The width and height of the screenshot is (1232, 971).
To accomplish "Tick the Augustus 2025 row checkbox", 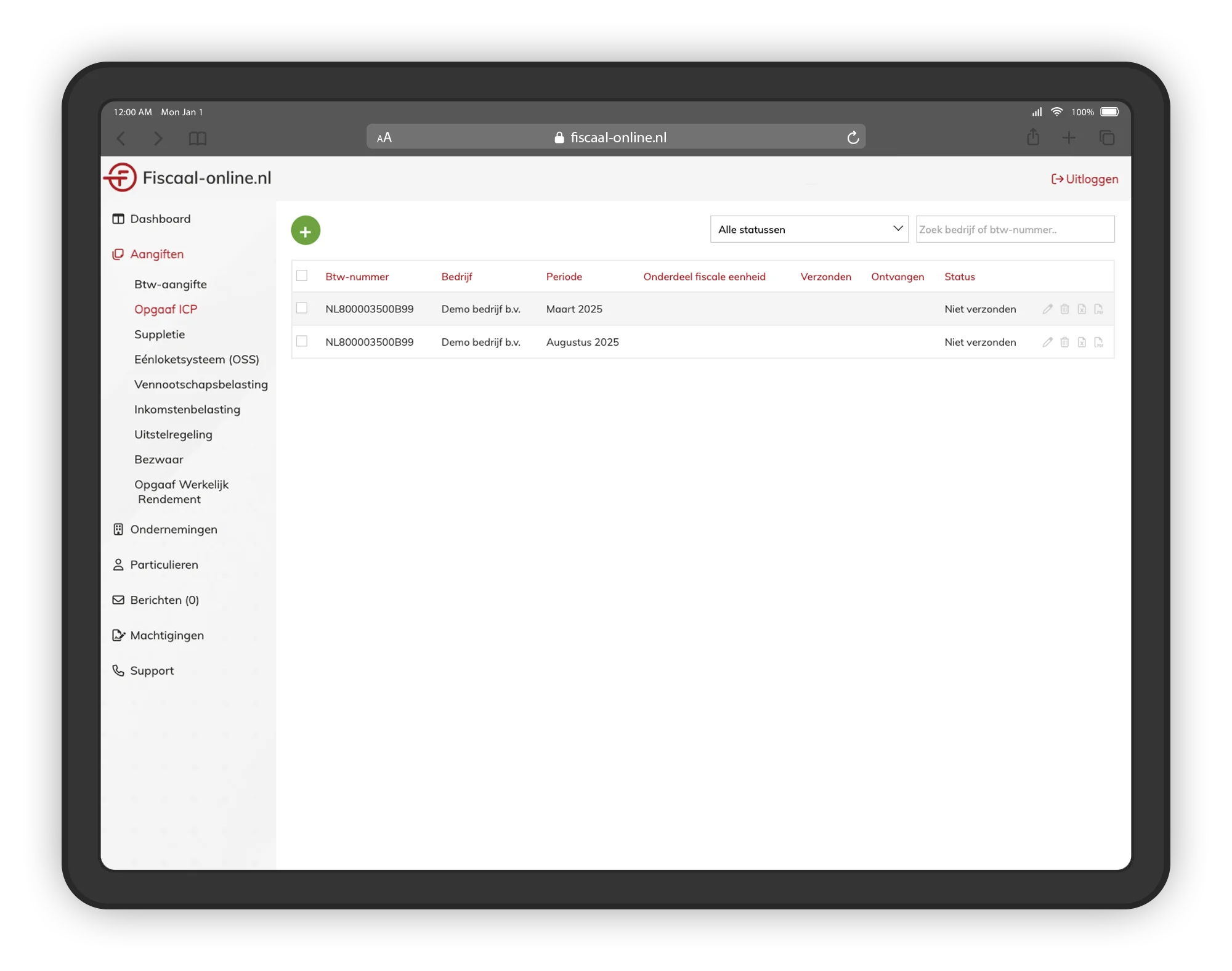I will (302, 341).
